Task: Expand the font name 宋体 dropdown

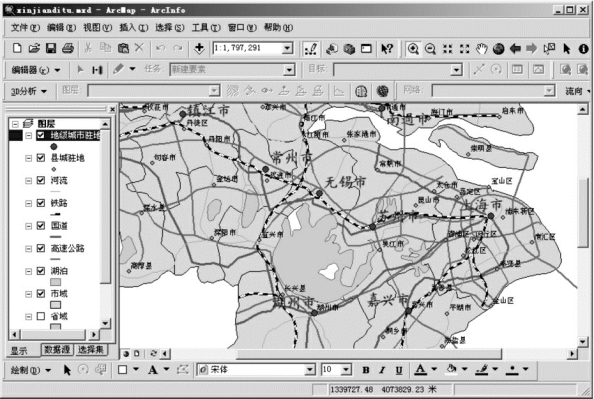Action: 310,369
